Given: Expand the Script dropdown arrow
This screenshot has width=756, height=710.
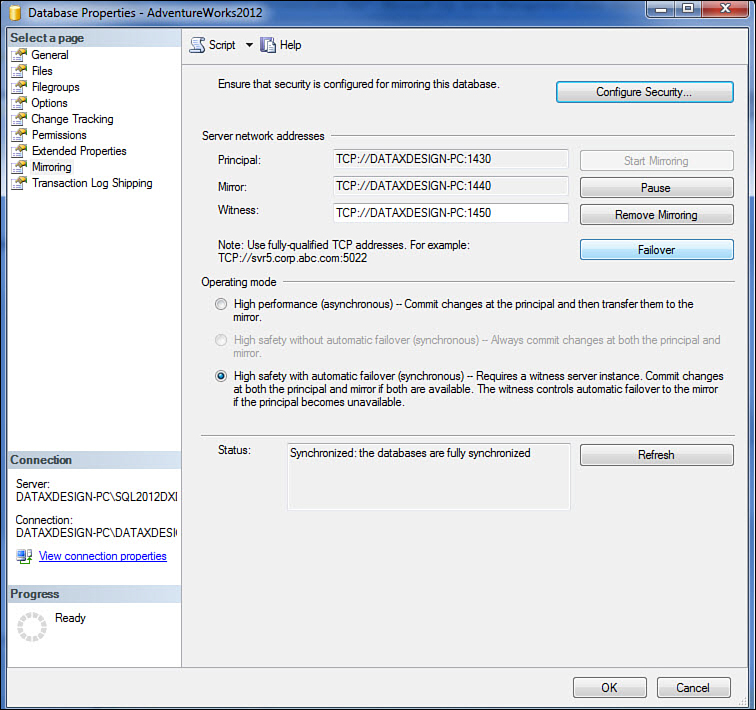Looking at the screenshot, I should coord(249,45).
